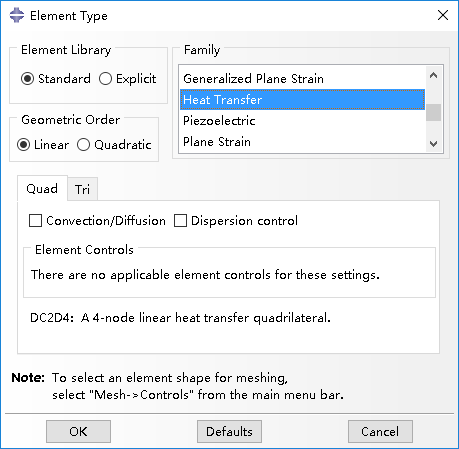Select Generalized Plane Strain family
459x449 pixels.
[x=302, y=79]
